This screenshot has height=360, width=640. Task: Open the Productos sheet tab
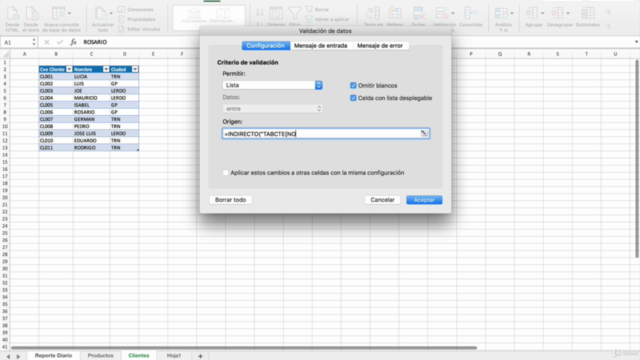[x=100, y=356]
